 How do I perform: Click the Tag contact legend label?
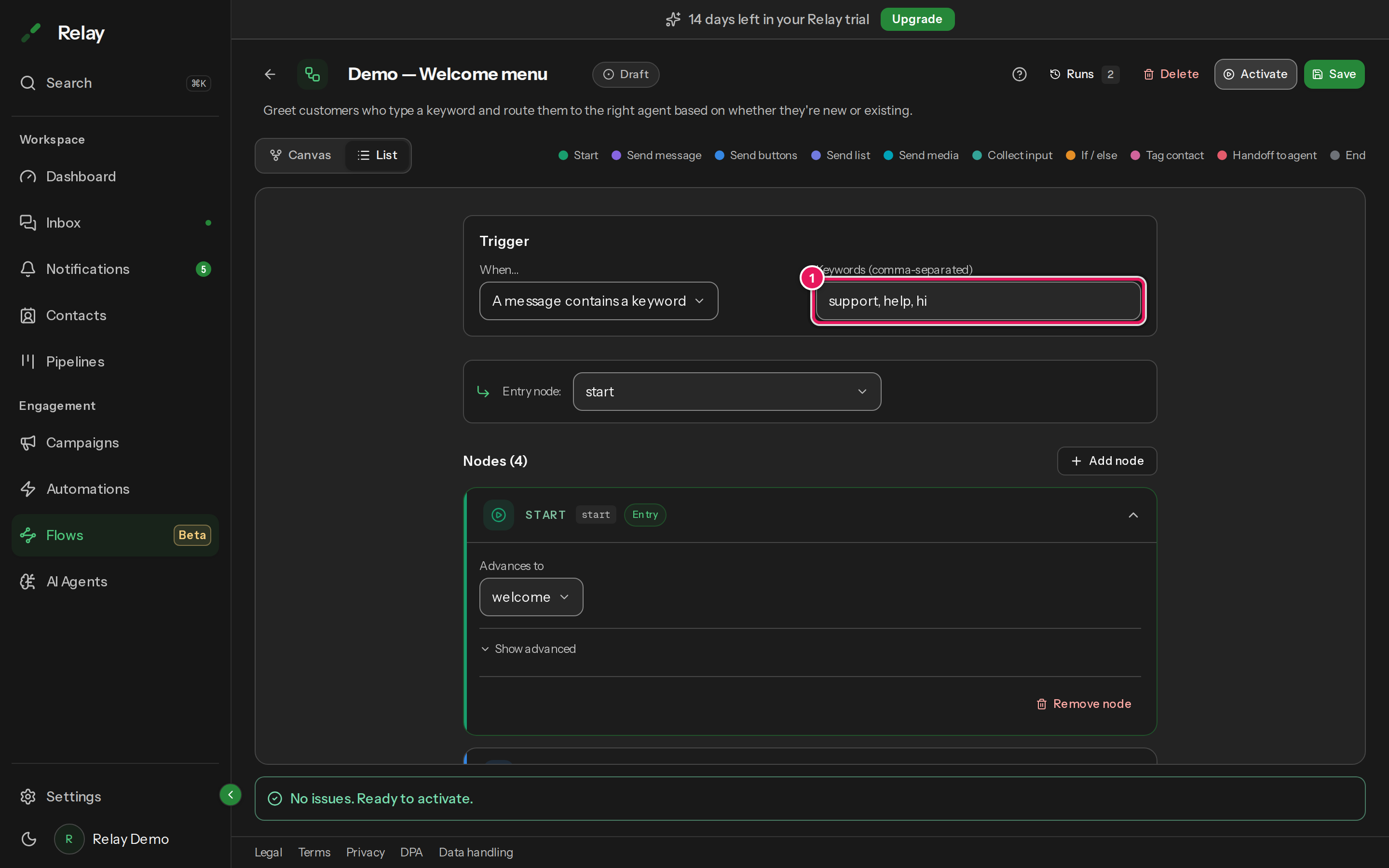click(x=1174, y=155)
